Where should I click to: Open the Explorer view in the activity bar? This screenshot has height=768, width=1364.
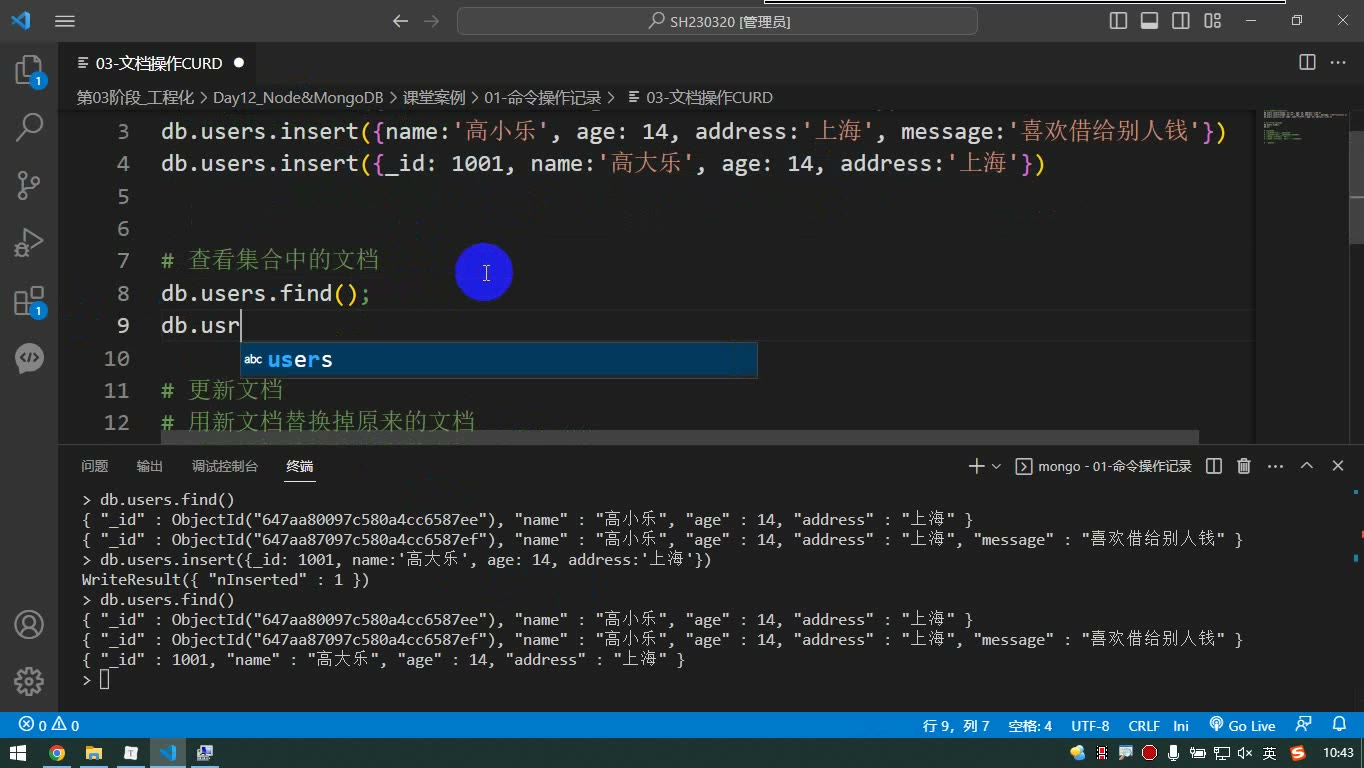(x=29, y=70)
